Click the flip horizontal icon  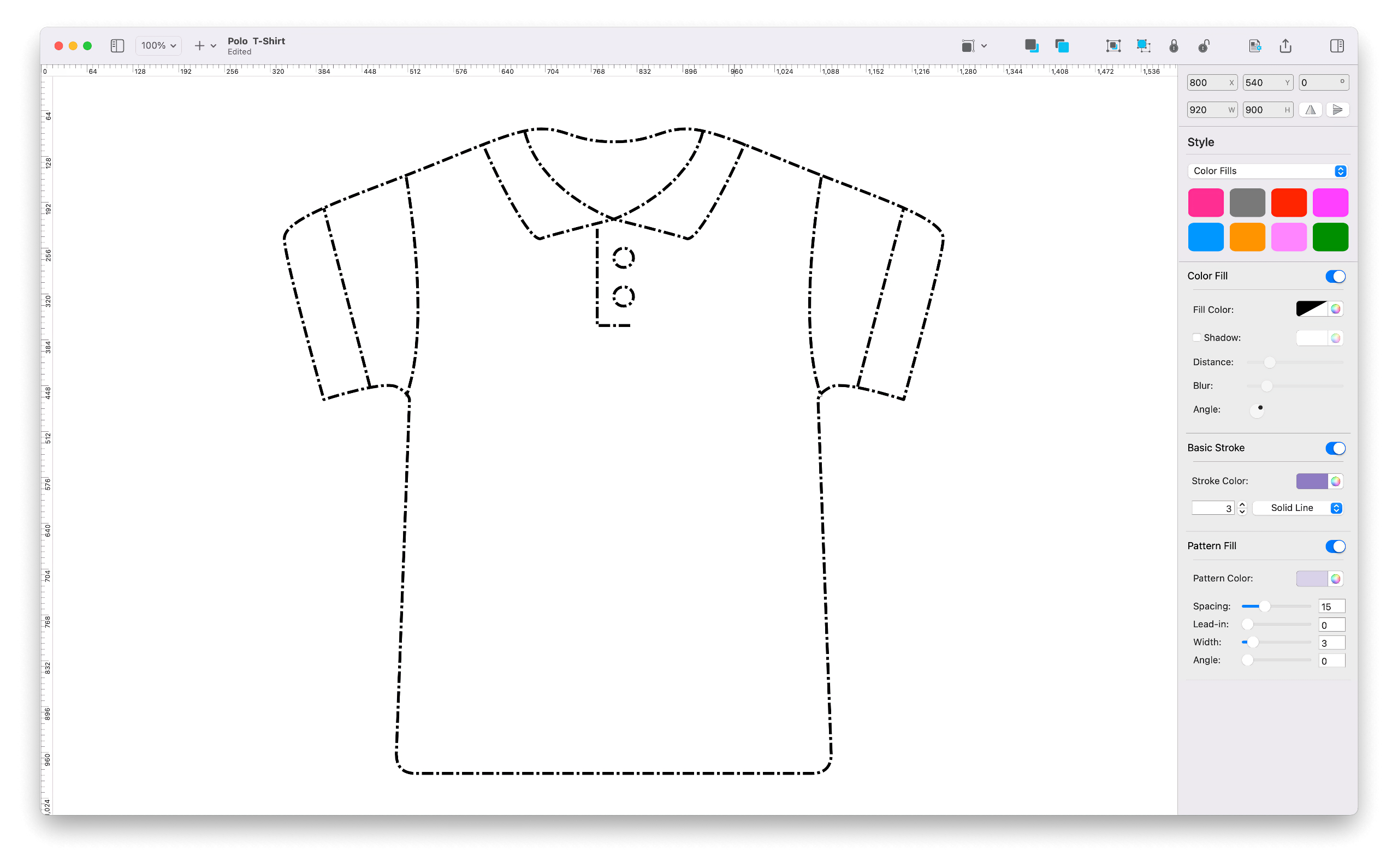(1311, 110)
